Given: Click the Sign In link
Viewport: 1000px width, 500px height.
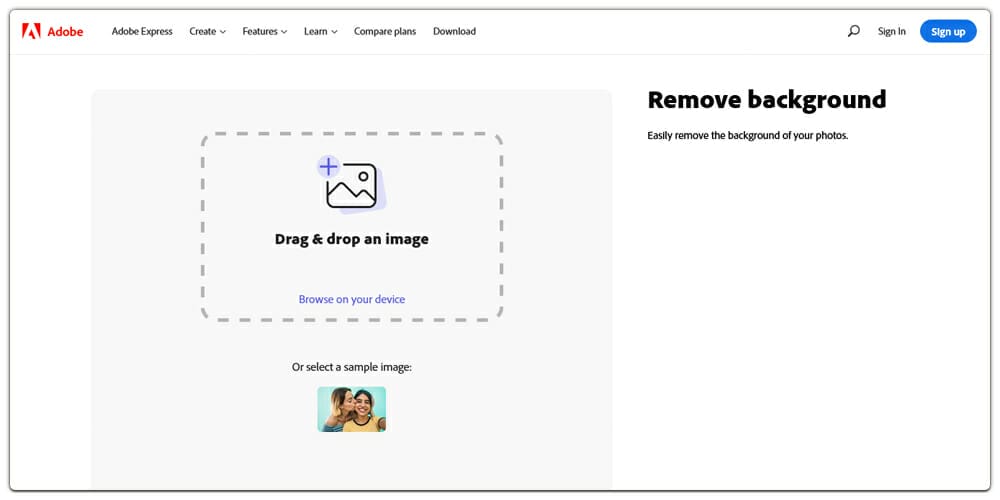Looking at the screenshot, I should tap(891, 31).
